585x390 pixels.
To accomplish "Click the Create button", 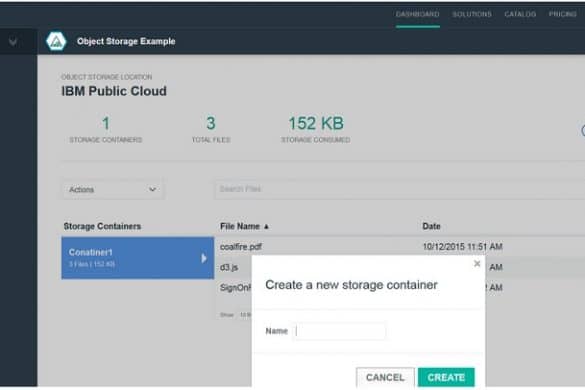I will click(x=446, y=377).
